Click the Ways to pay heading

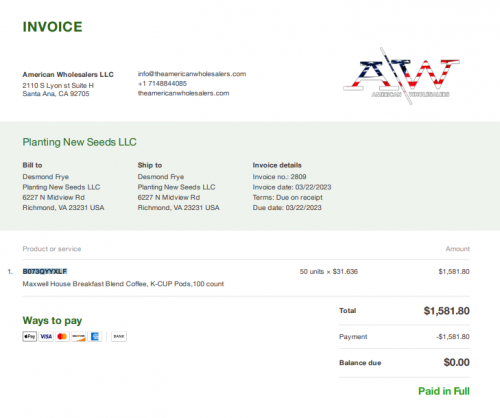click(x=52, y=321)
